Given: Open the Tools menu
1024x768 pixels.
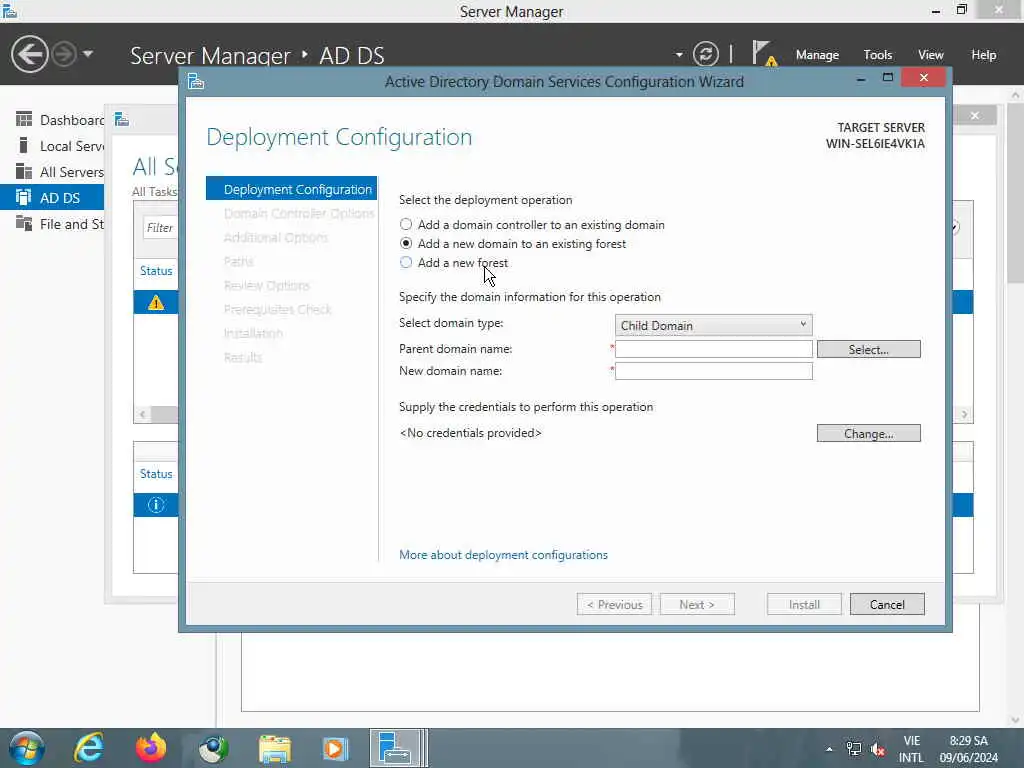Looking at the screenshot, I should 878,55.
